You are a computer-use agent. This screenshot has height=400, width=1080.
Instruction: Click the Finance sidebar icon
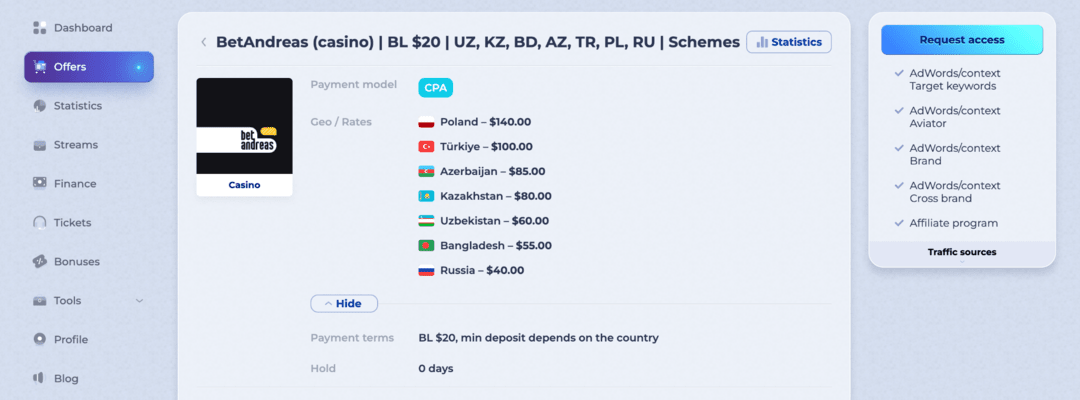40,184
